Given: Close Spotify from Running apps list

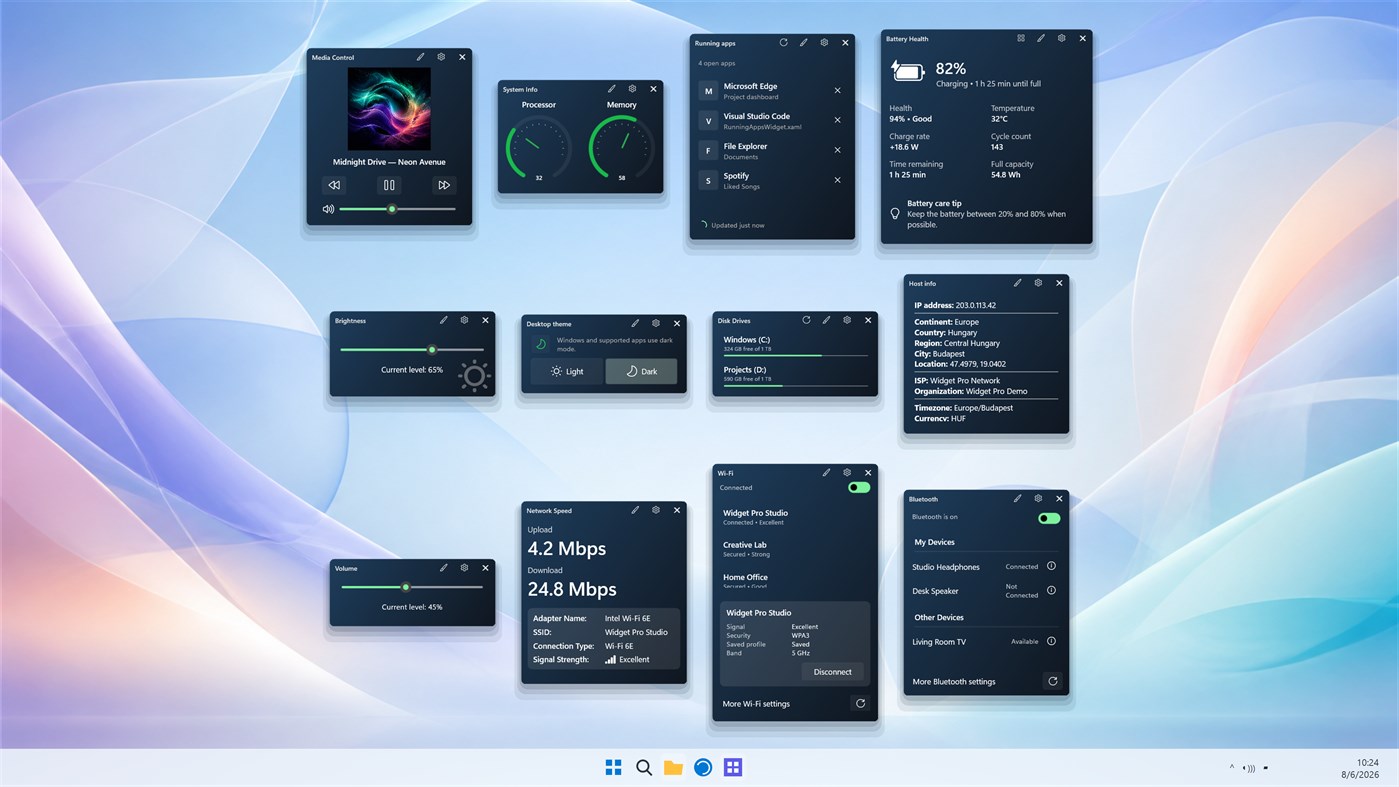Looking at the screenshot, I should point(838,180).
